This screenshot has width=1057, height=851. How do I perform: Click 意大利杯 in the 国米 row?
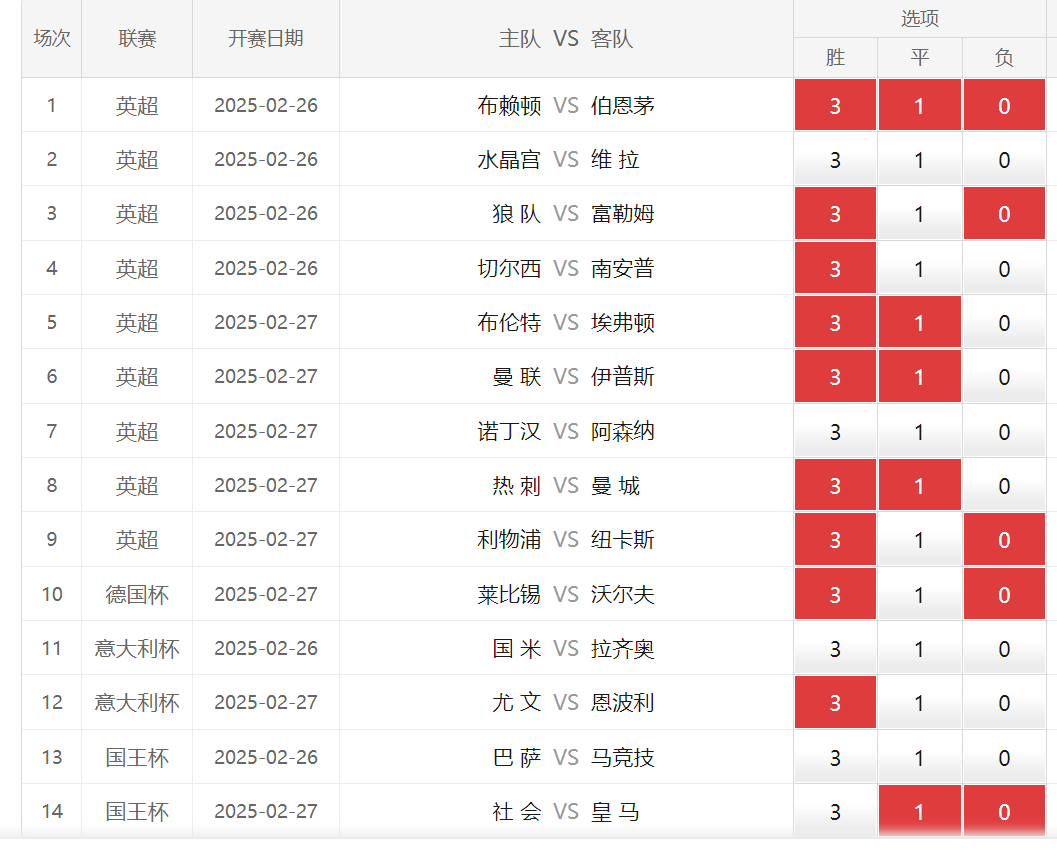[x=137, y=649]
